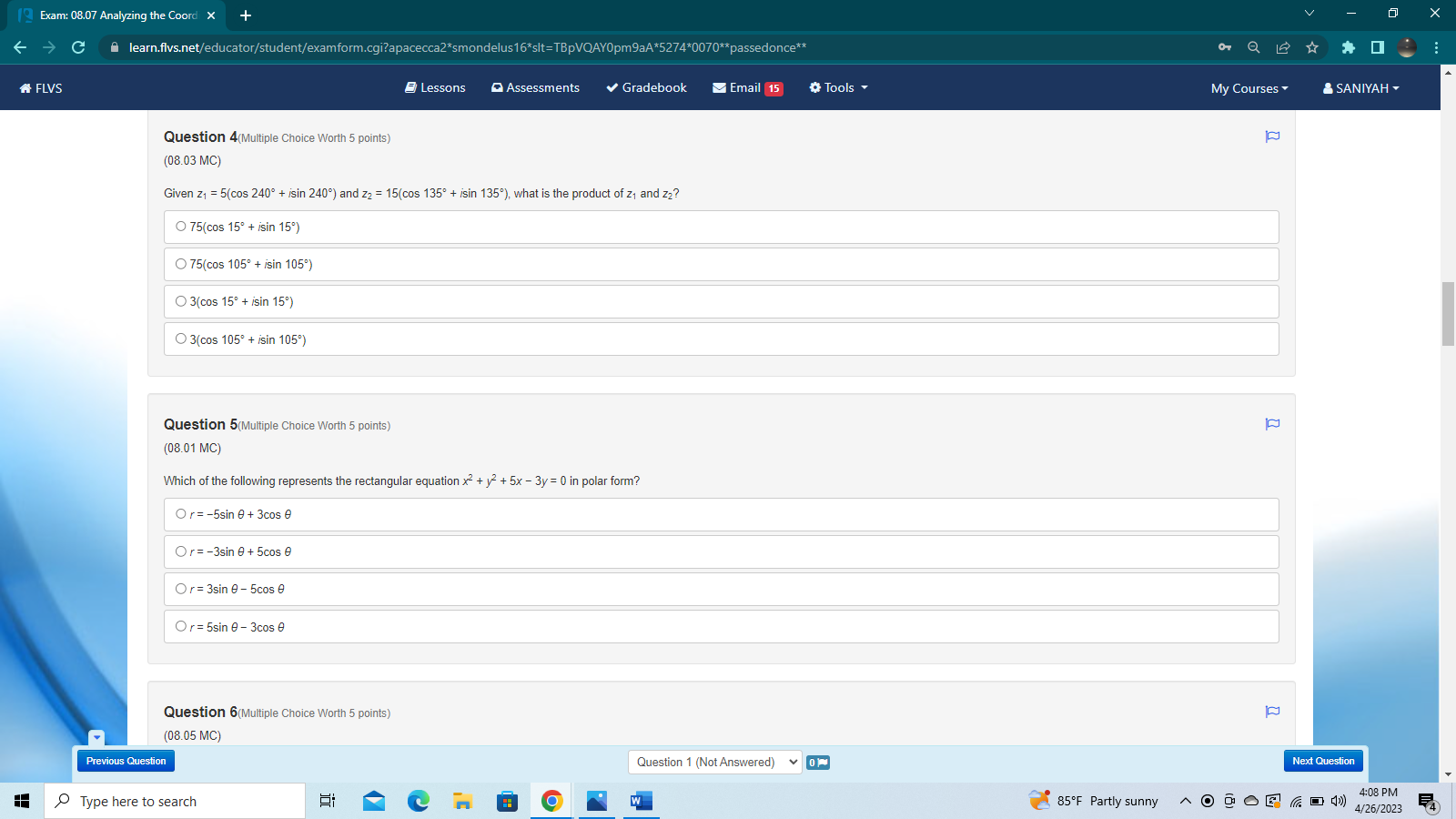Open Microsoft Store on taskbar
This screenshot has width=1456, height=819.
click(508, 801)
